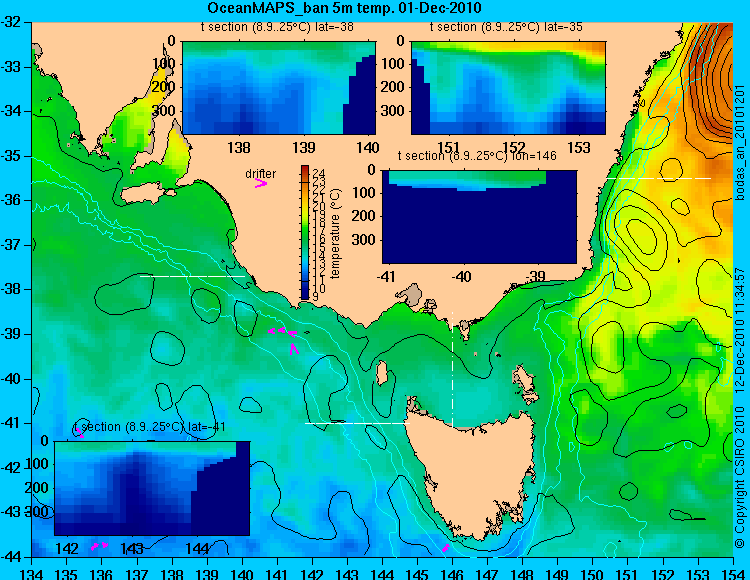Click longitude label 153 under the lat=-35 inset
Image resolution: width=750 pixels, height=580 pixels.
(579, 147)
